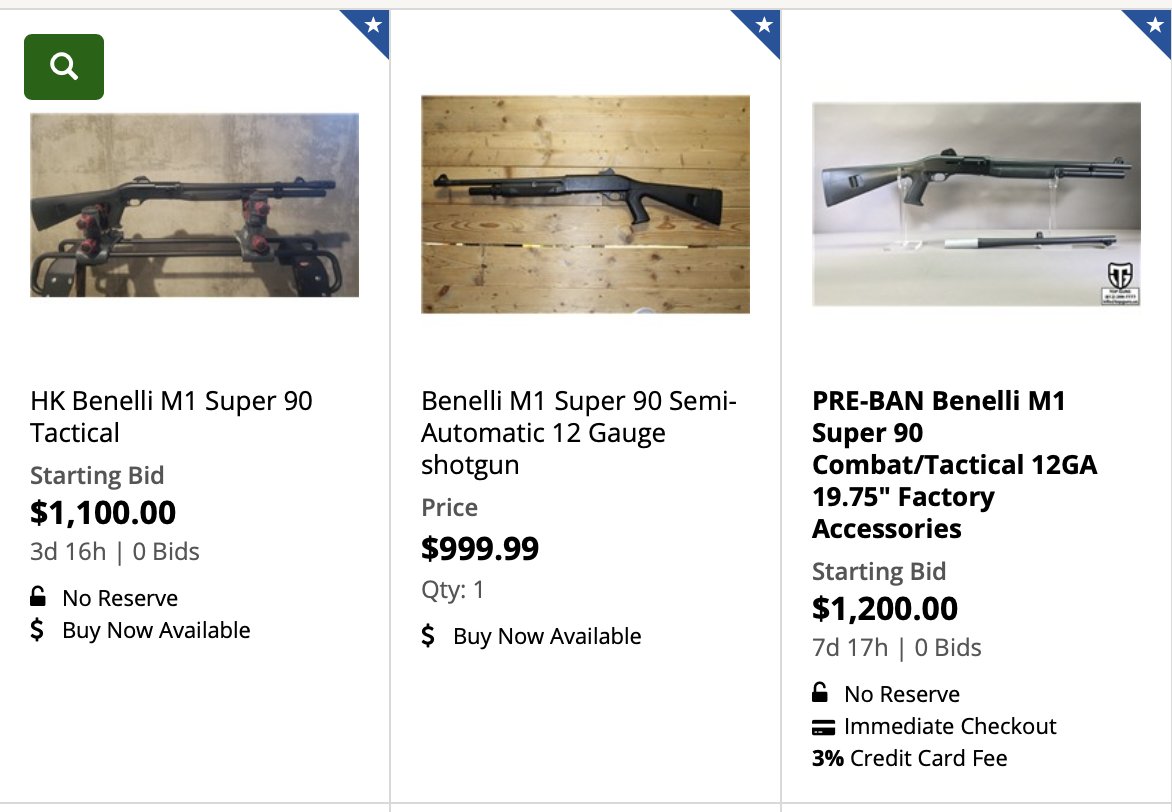View PRE-BAN shotgun photo with spare barrel
The image size is (1172, 812).
click(x=976, y=204)
